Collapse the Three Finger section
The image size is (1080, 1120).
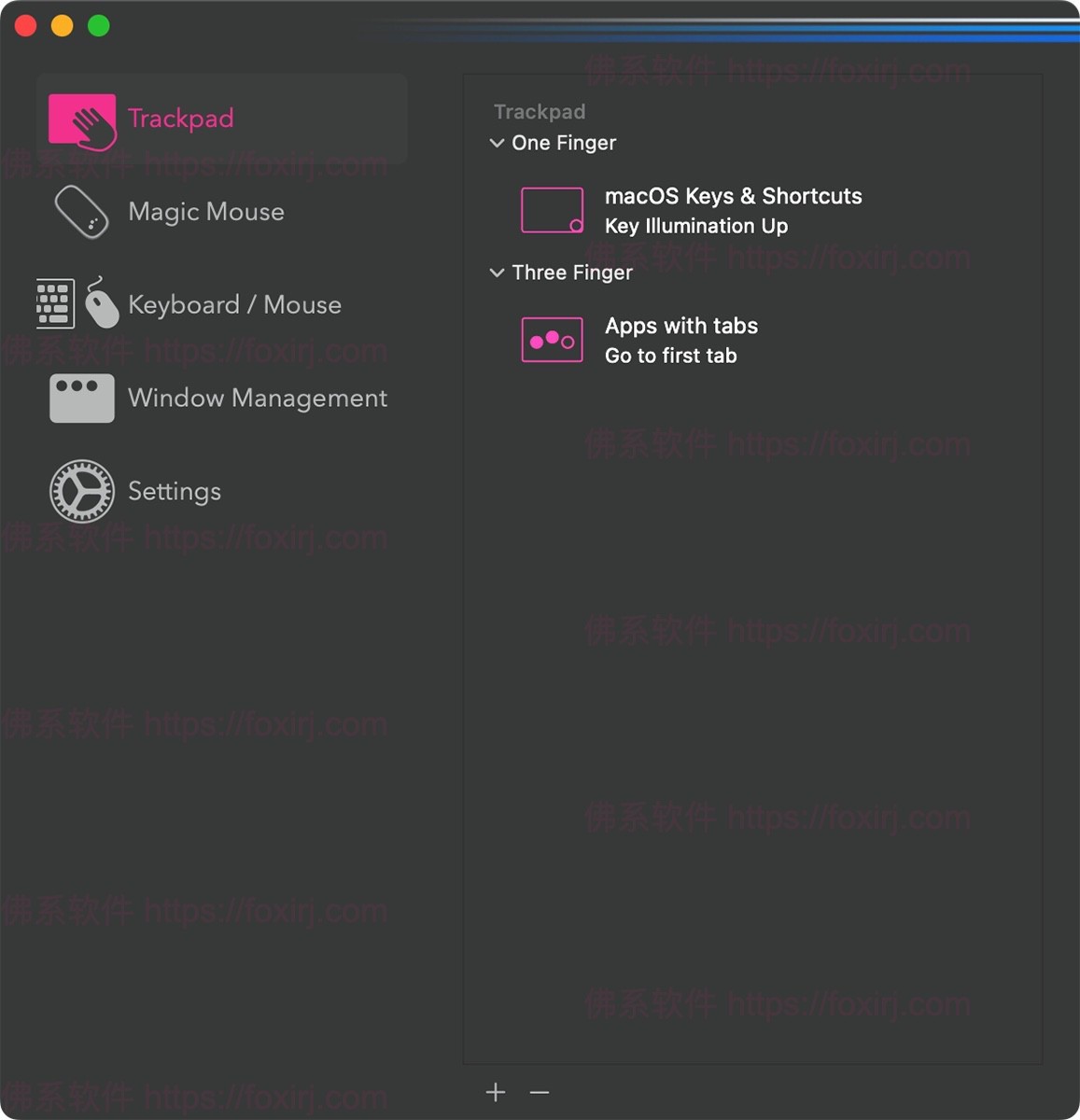coord(497,273)
